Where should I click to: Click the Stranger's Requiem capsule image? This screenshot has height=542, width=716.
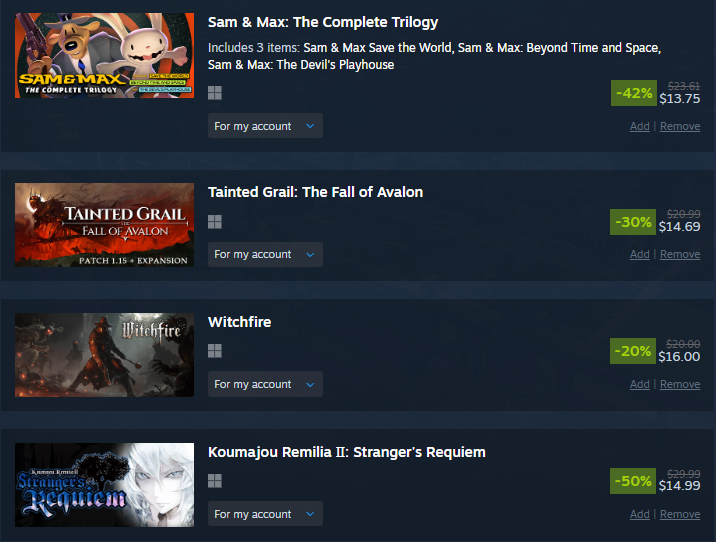(x=105, y=484)
